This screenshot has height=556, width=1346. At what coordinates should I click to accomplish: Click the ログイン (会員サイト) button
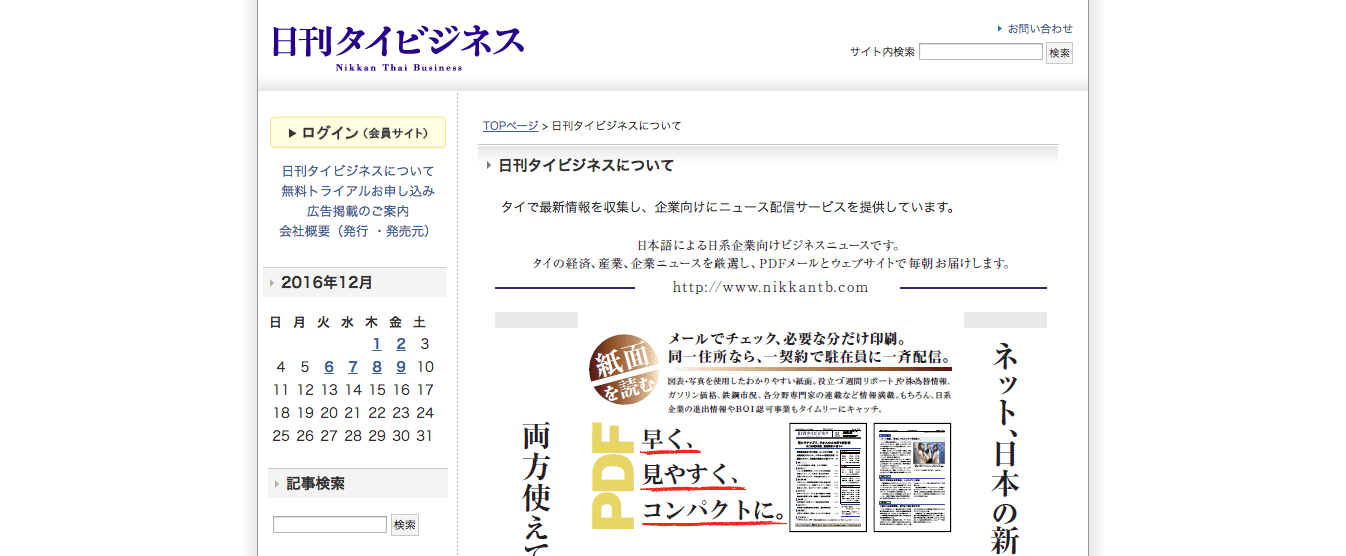click(x=358, y=132)
